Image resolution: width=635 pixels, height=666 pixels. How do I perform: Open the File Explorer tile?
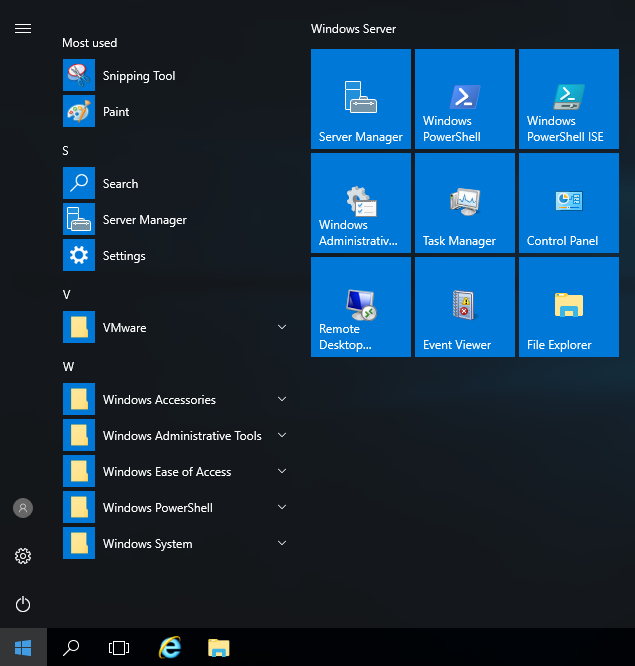click(569, 307)
